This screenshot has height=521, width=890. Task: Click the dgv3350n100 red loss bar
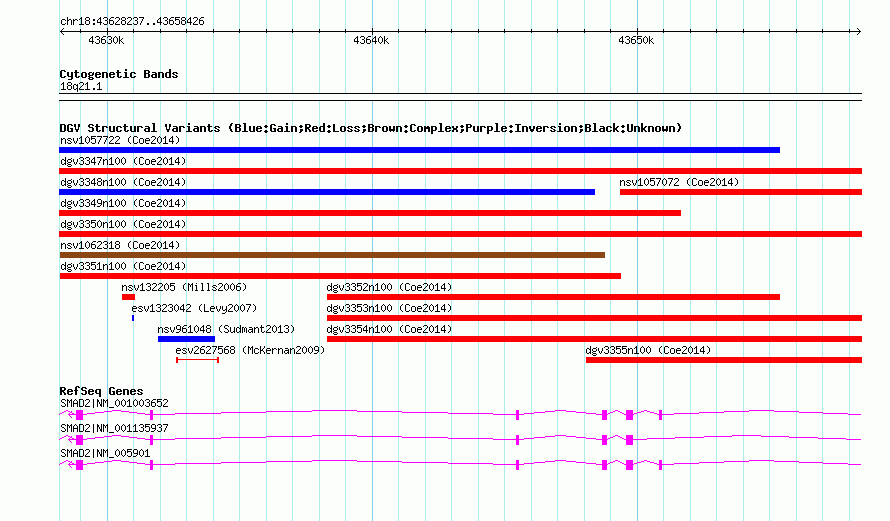coord(461,234)
